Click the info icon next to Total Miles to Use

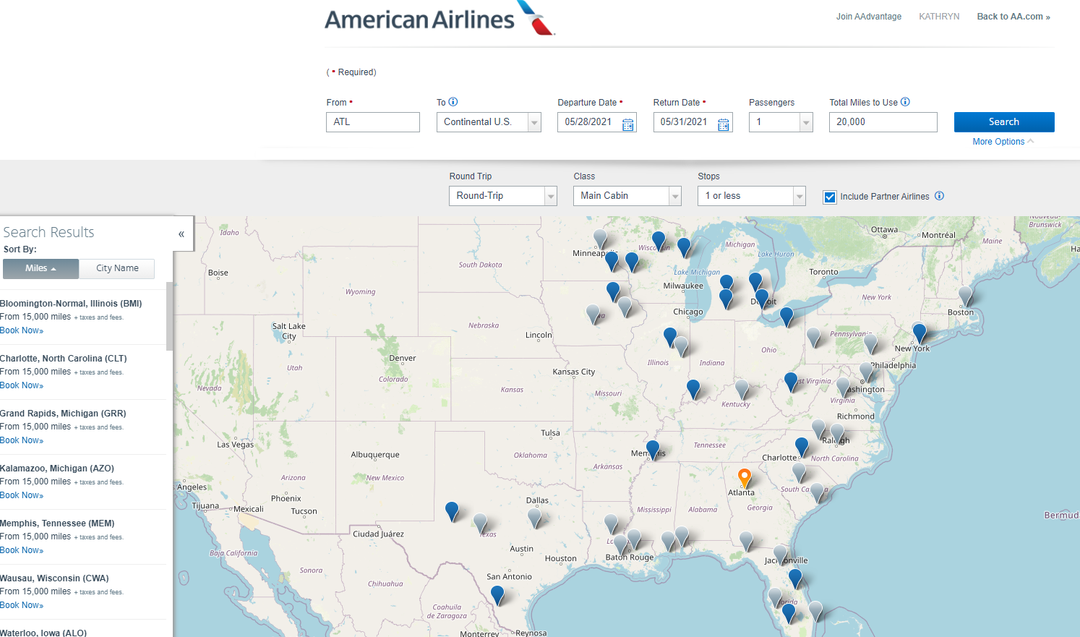(x=905, y=101)
